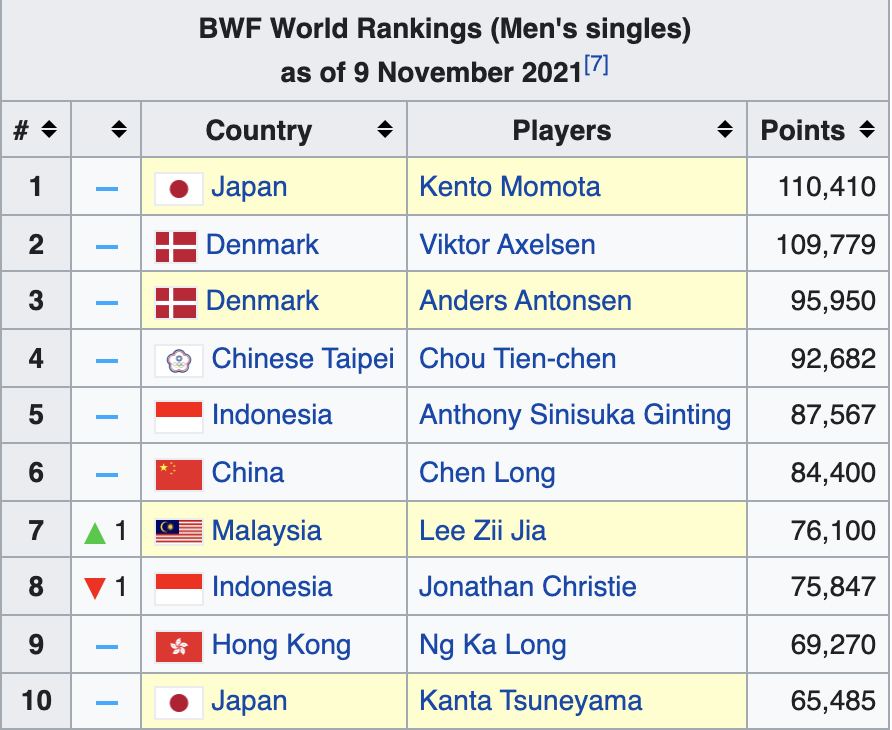
Task: Open Viktor Axelsen player link
Action: click(x=507, y=245)
